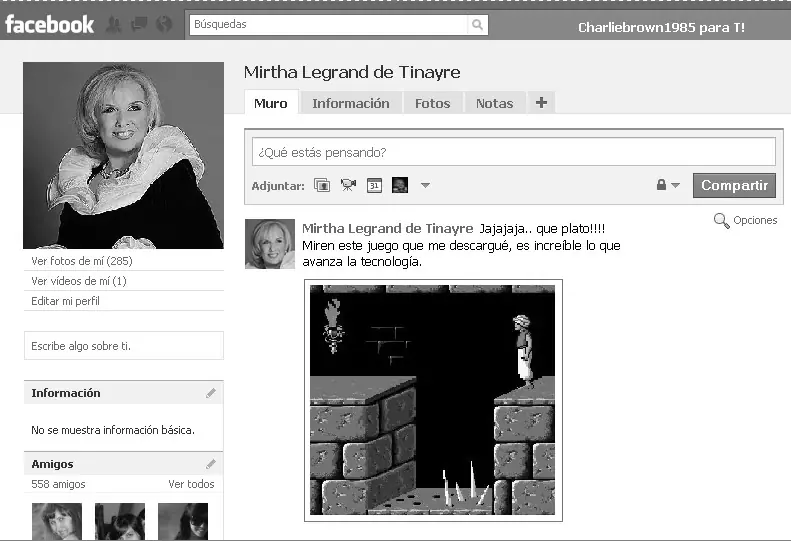Click the Compartir button
Image resolution: width=791 pixels, height=541 pixels.
pyautogui.click(x=734, y=185)
